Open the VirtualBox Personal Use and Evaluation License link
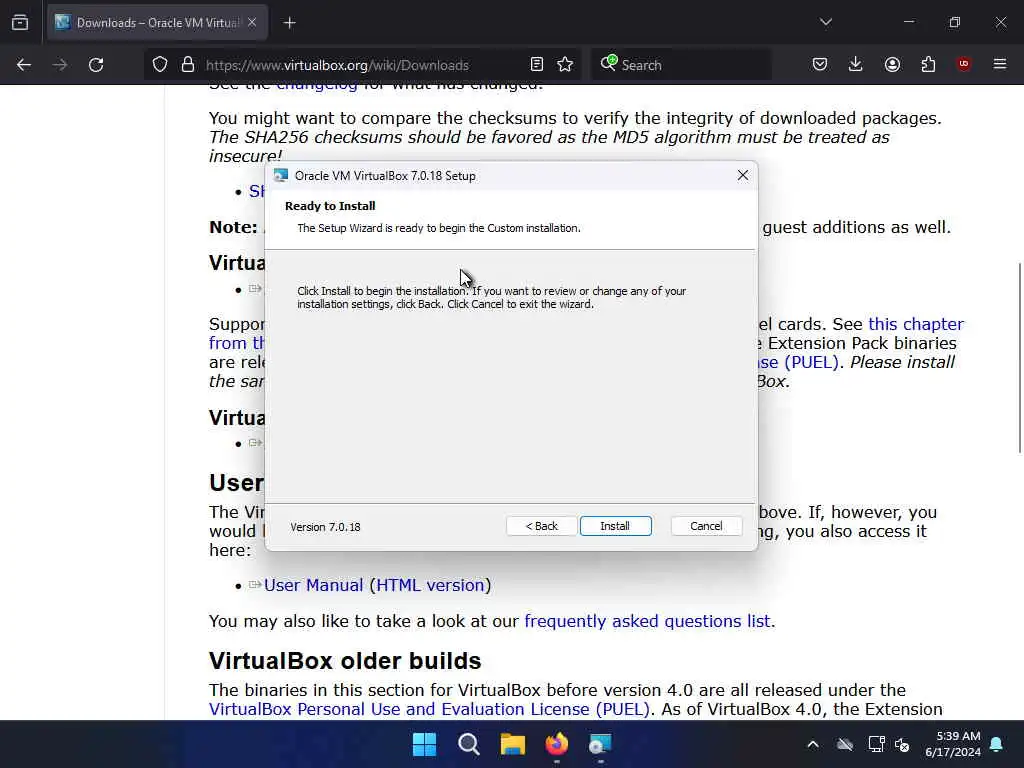Image resolution: width=1024 pixels, height=768 pixels. click(x=429, y=709)
